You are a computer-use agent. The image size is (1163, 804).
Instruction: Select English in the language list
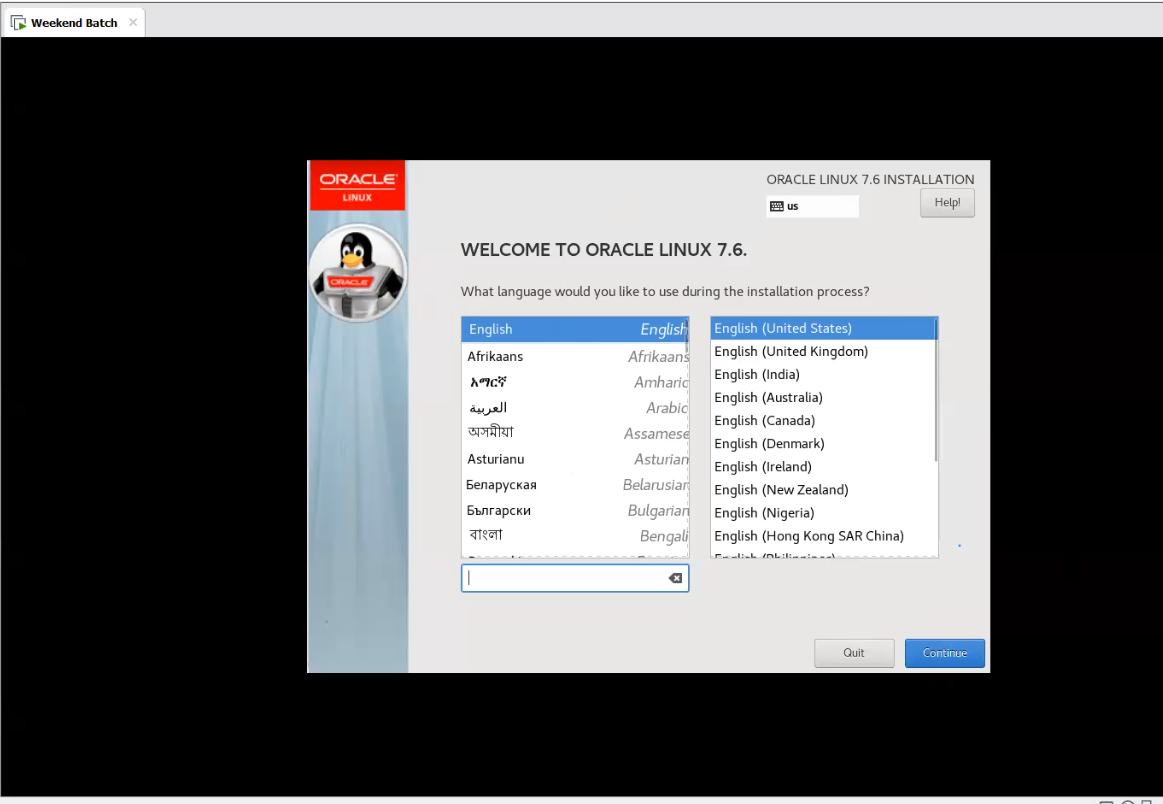pos(575,329)
